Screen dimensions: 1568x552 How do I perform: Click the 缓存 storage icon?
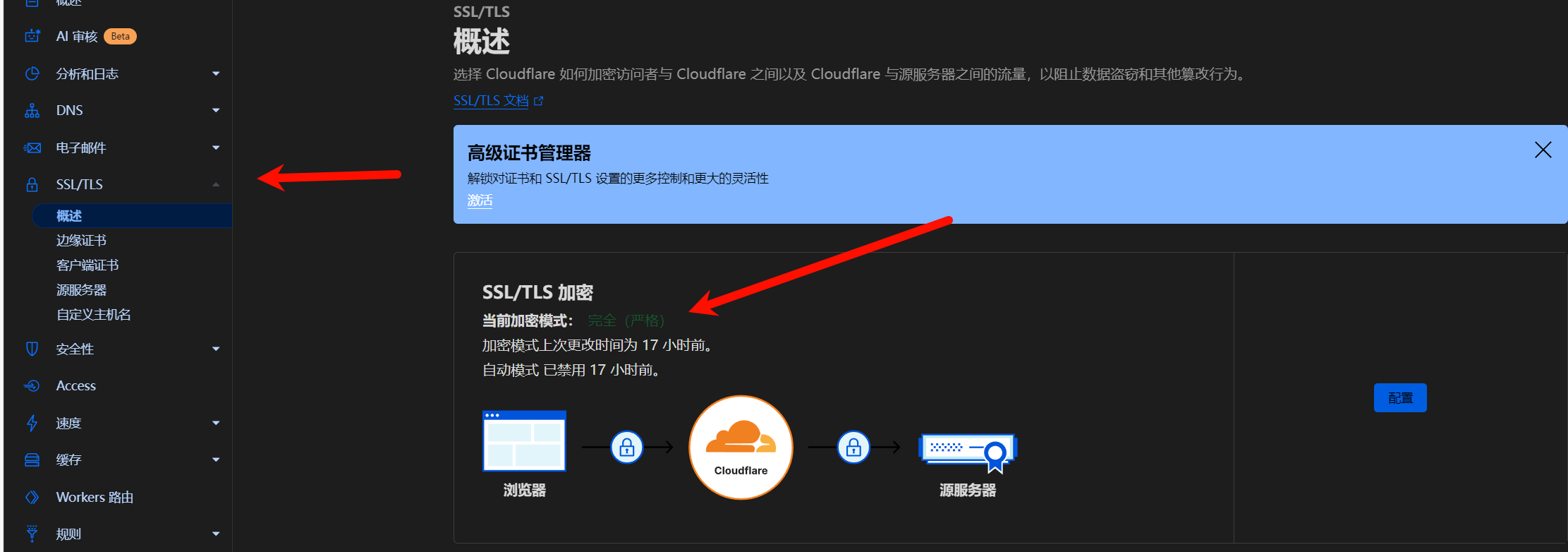[32, 460]
